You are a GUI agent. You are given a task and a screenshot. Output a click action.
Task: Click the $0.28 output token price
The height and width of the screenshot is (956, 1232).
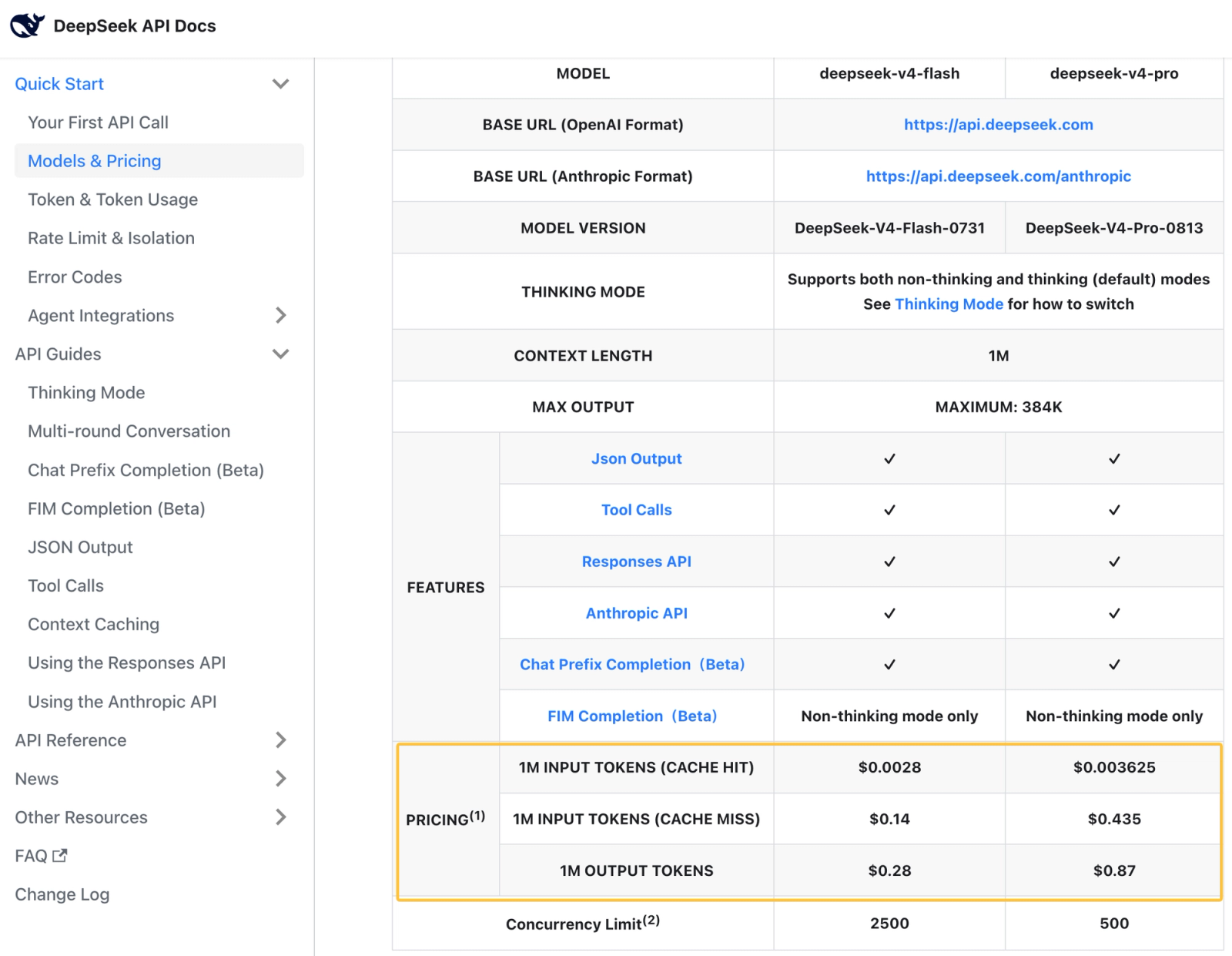tap(889, 870)
